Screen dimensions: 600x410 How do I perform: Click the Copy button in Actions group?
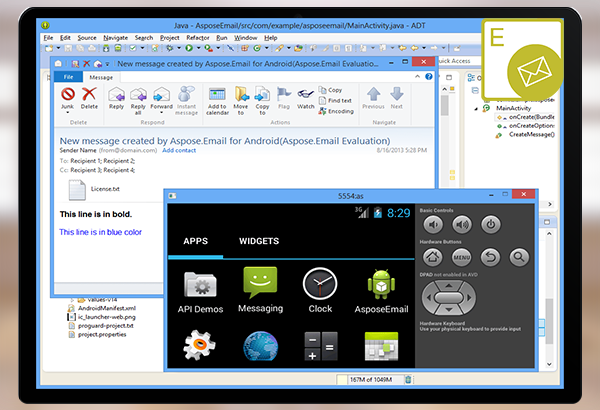tap(330, 90)
